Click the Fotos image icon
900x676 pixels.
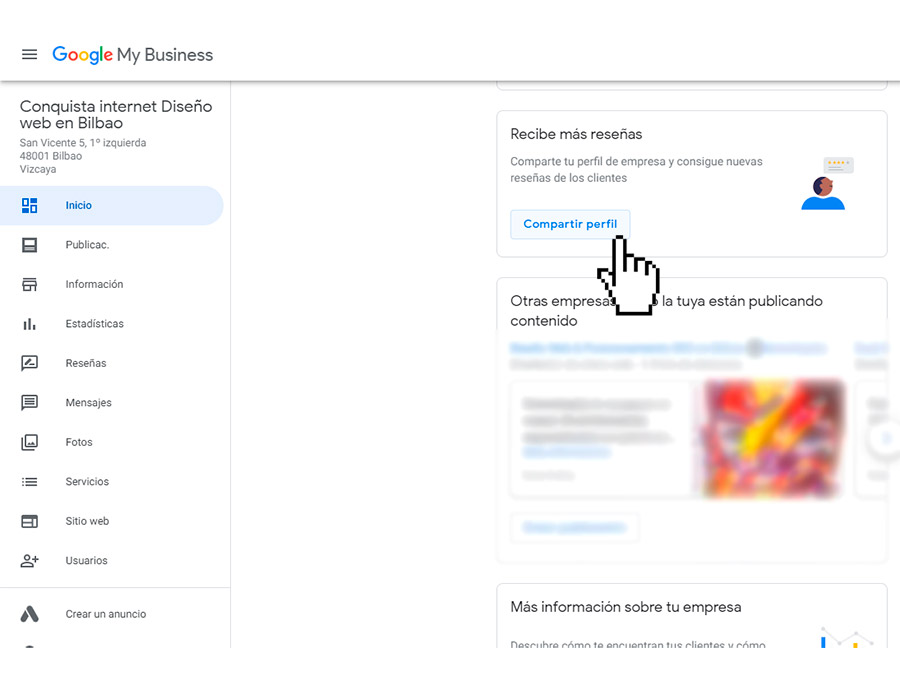point(30,442)
